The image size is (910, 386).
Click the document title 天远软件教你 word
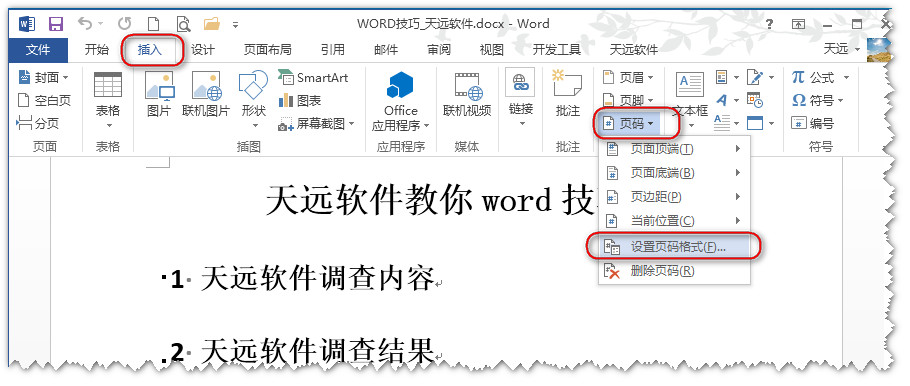pos(410,201)
